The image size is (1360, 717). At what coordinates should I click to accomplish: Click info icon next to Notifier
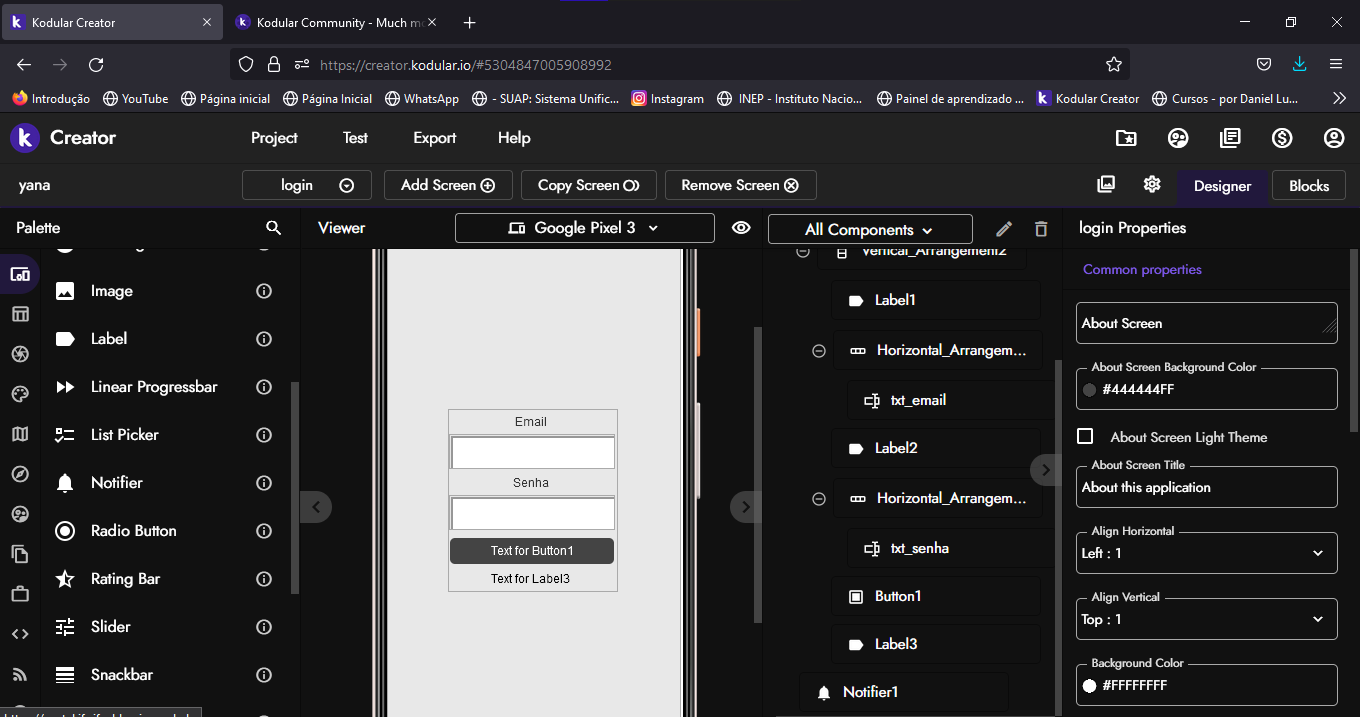(264, 483)
